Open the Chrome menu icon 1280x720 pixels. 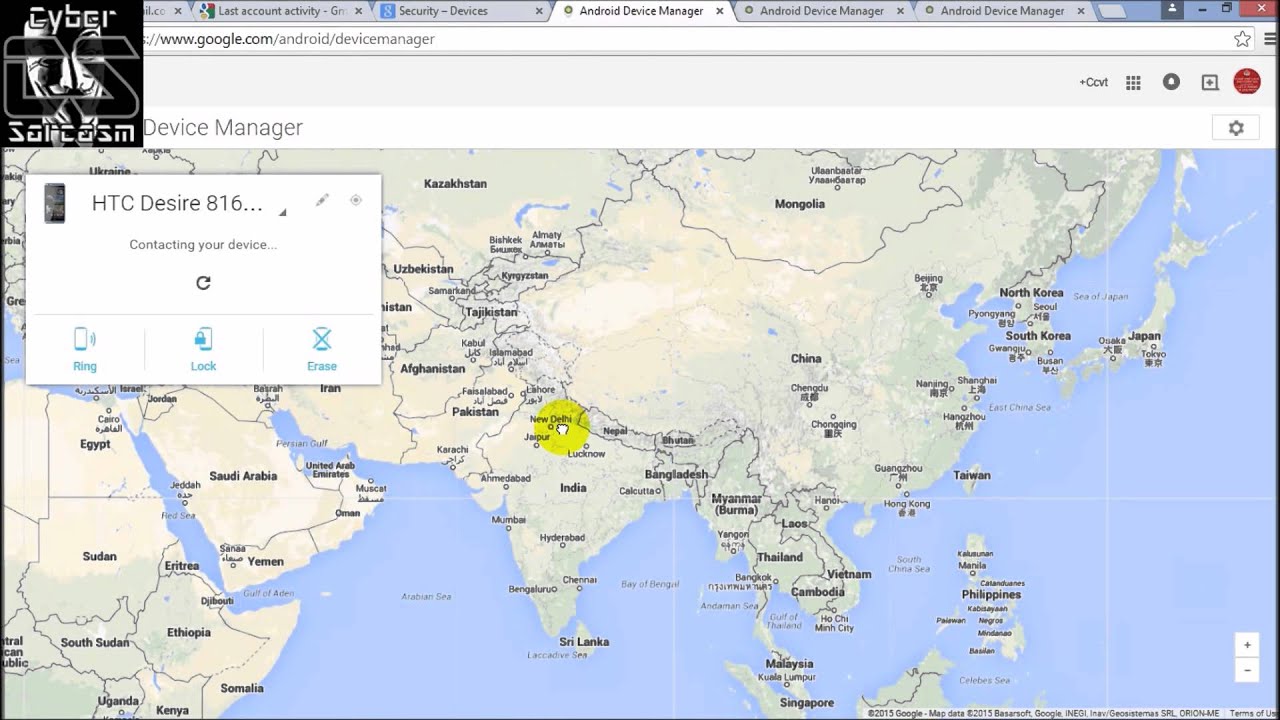click(x=1272, y=39)
